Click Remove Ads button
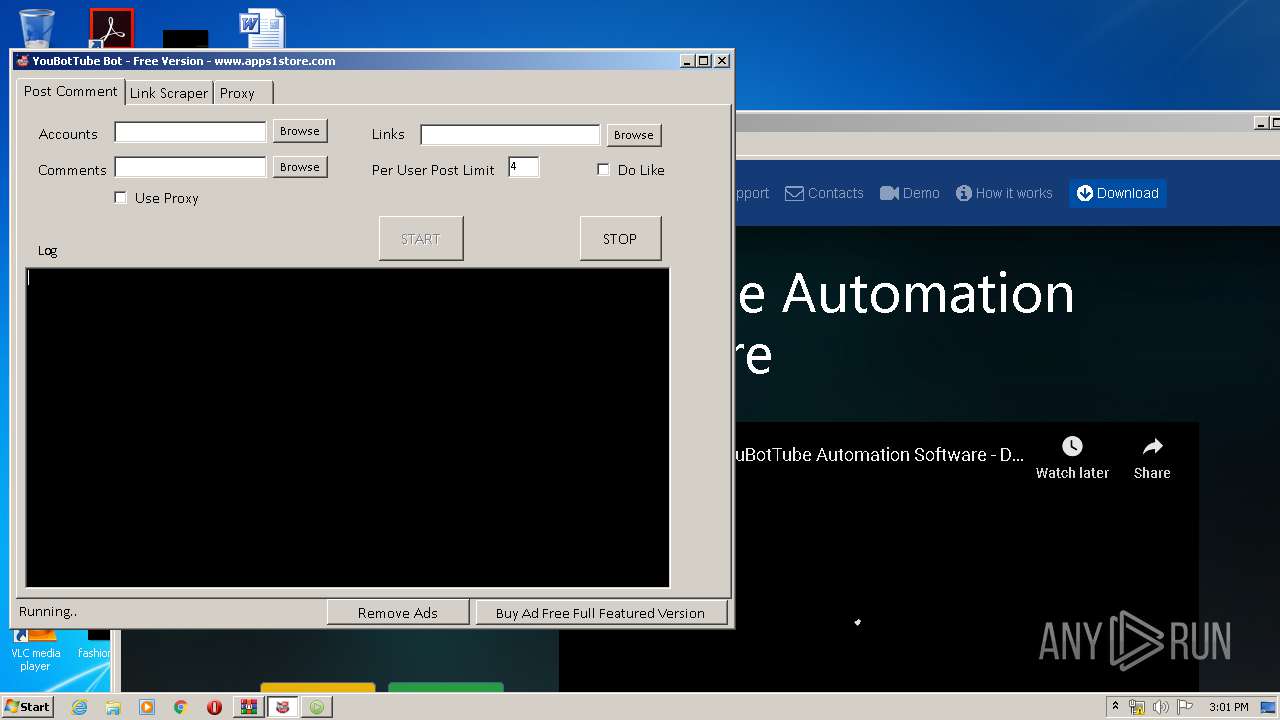This screenshot has width=1280, height=720. coord(398,613)
